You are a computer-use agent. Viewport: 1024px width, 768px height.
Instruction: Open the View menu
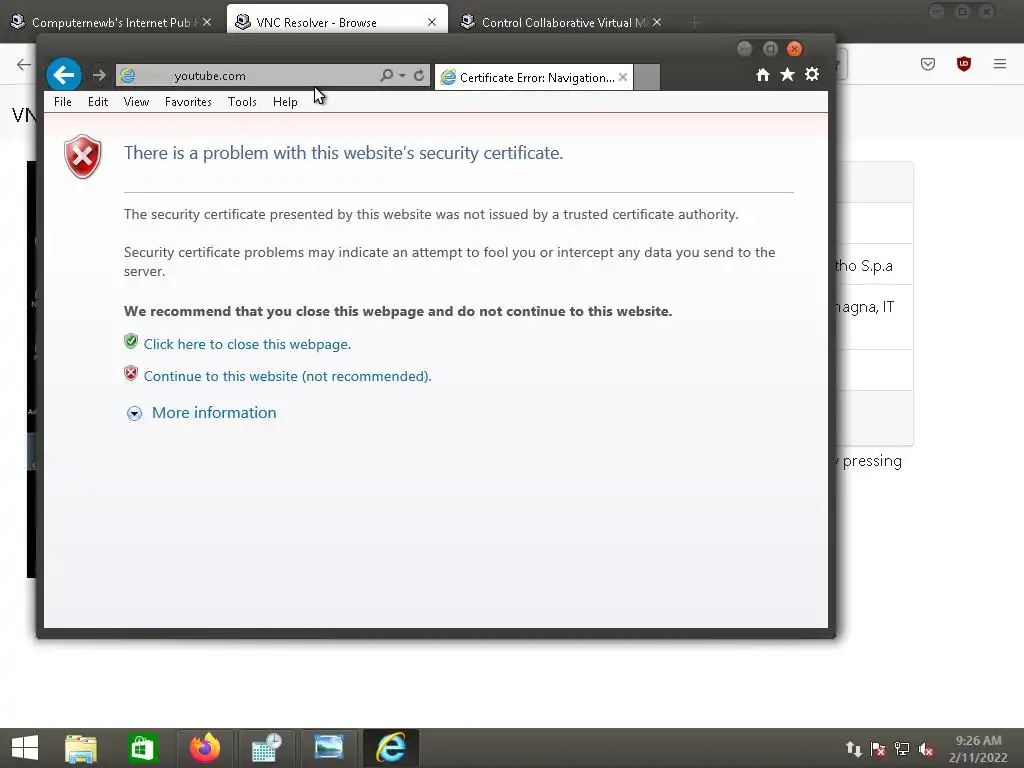136,102
